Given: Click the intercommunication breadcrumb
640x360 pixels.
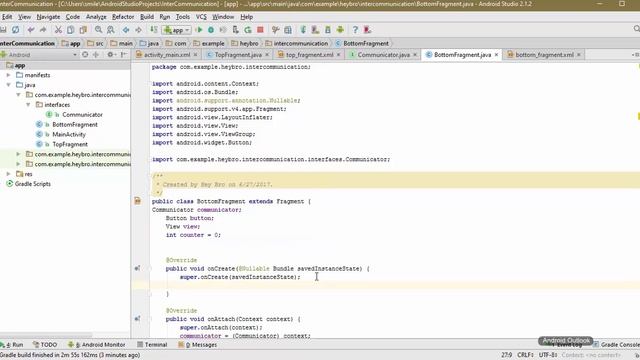Looking at the screenshot, I should pos(298,43).
